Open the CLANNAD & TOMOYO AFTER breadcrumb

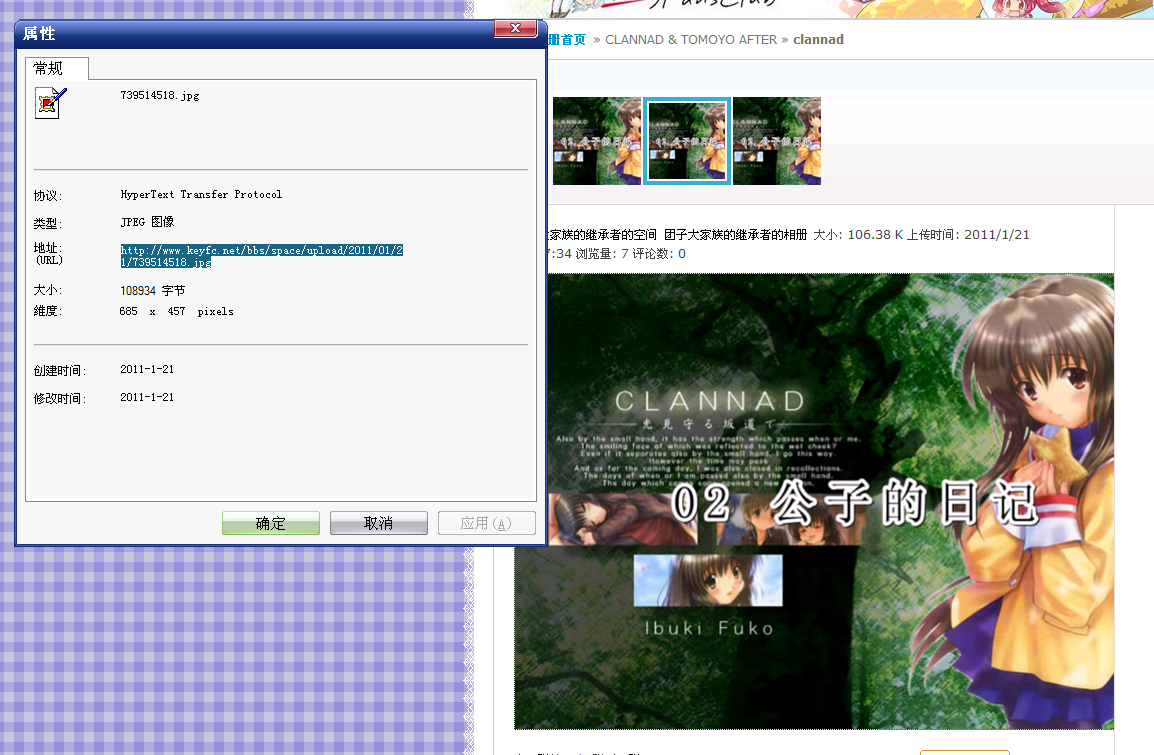click(x=691, y=40)
